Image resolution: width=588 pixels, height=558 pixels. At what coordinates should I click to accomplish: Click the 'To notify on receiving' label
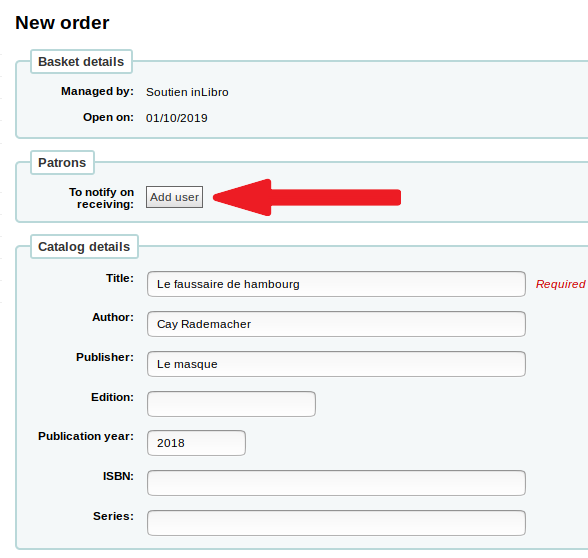(x=102, y=198)
